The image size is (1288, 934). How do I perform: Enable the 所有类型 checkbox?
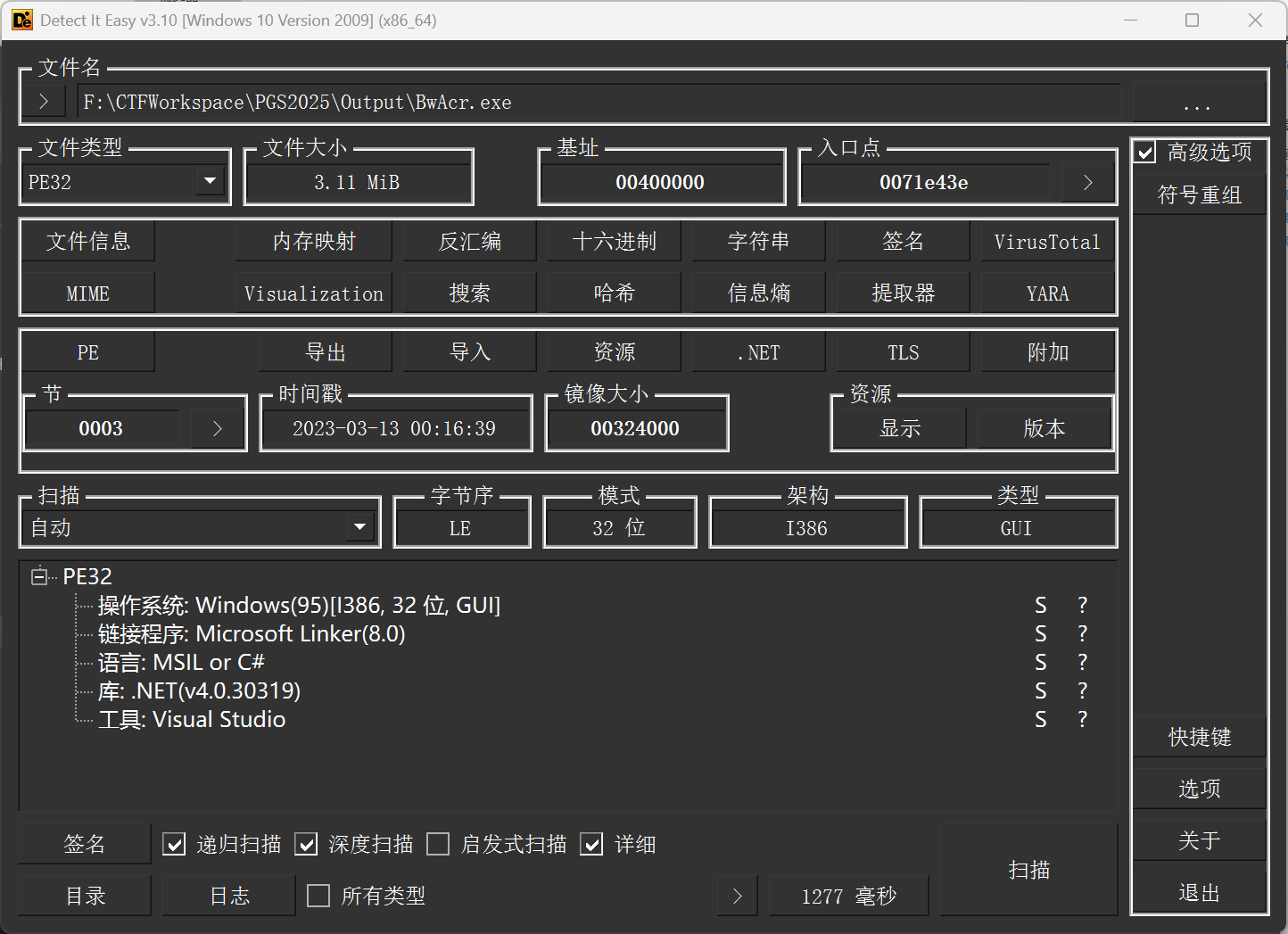[318, 896]
